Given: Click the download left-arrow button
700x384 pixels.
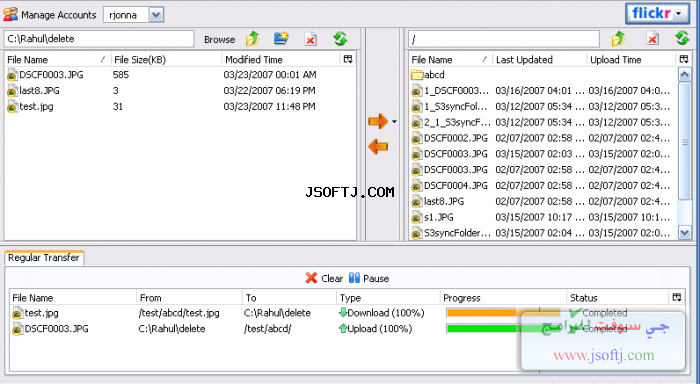Looking at the screenshot, I should point(378,146).
